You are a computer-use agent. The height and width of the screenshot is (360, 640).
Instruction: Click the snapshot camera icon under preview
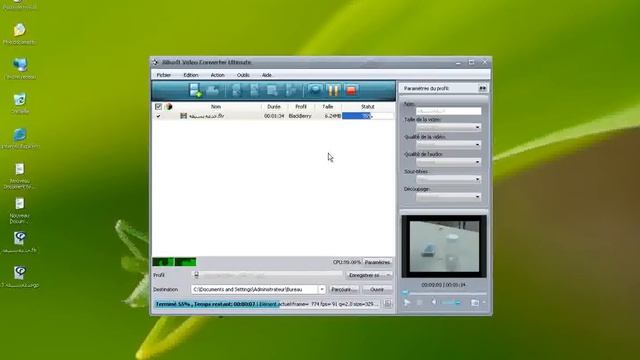pos(475,303)
